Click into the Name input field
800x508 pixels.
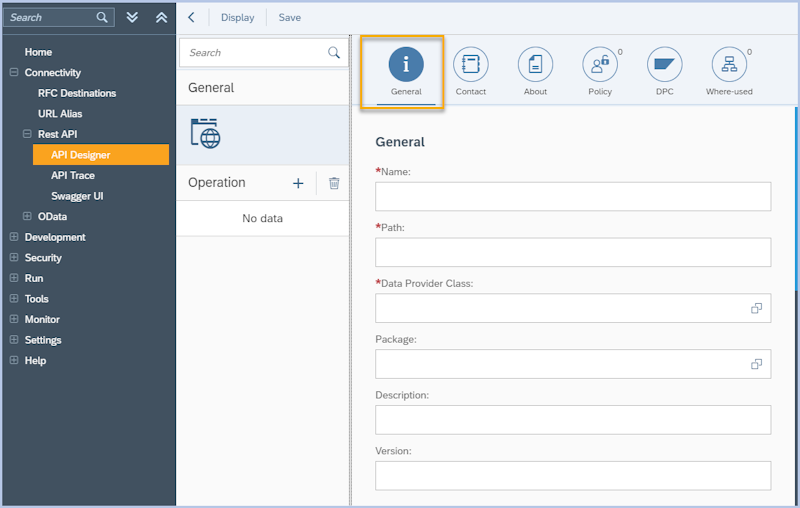pos(573,196)
